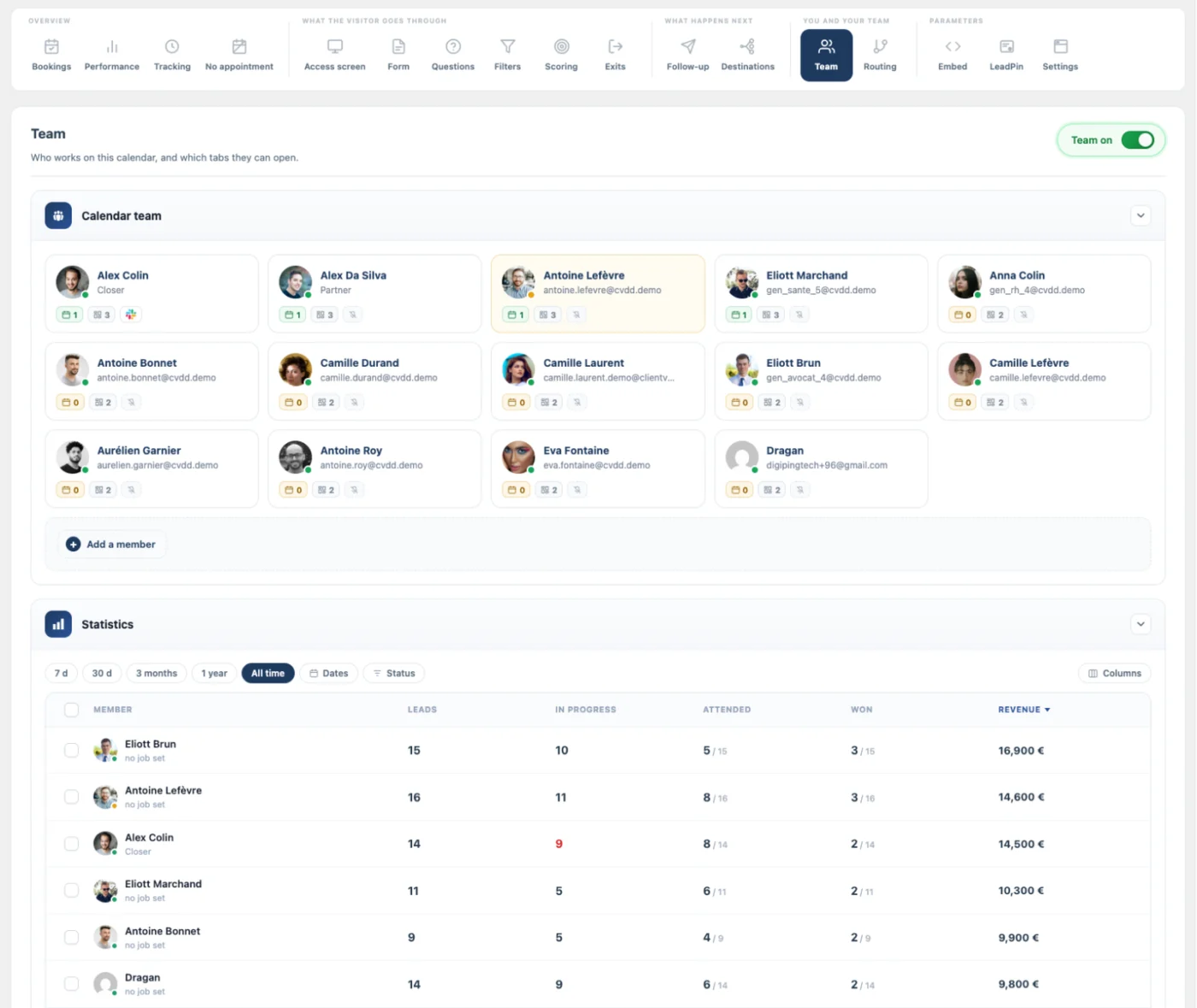Check the Eliott Brun statistics row
The height and width of the screenshot is (1008, 1197).
click(x=72, y=751)
